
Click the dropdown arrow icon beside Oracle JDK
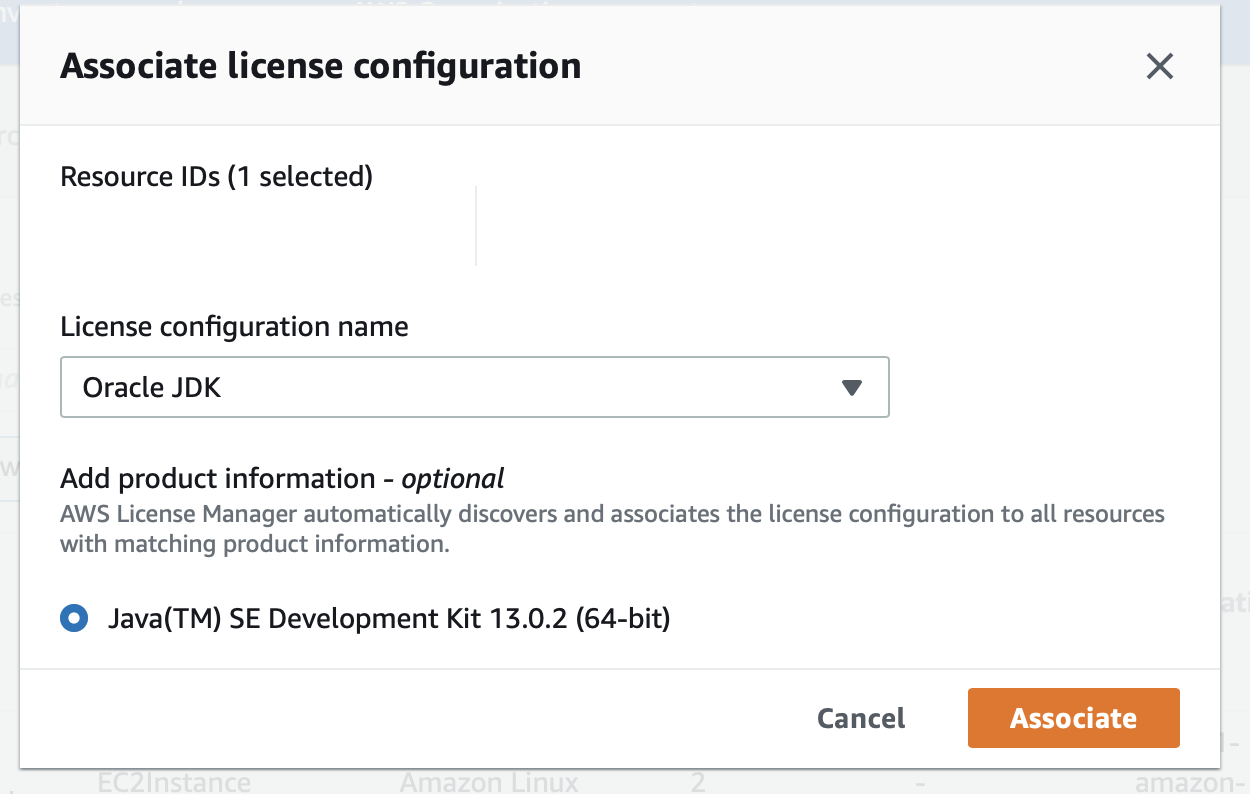[x=853, y=387]
